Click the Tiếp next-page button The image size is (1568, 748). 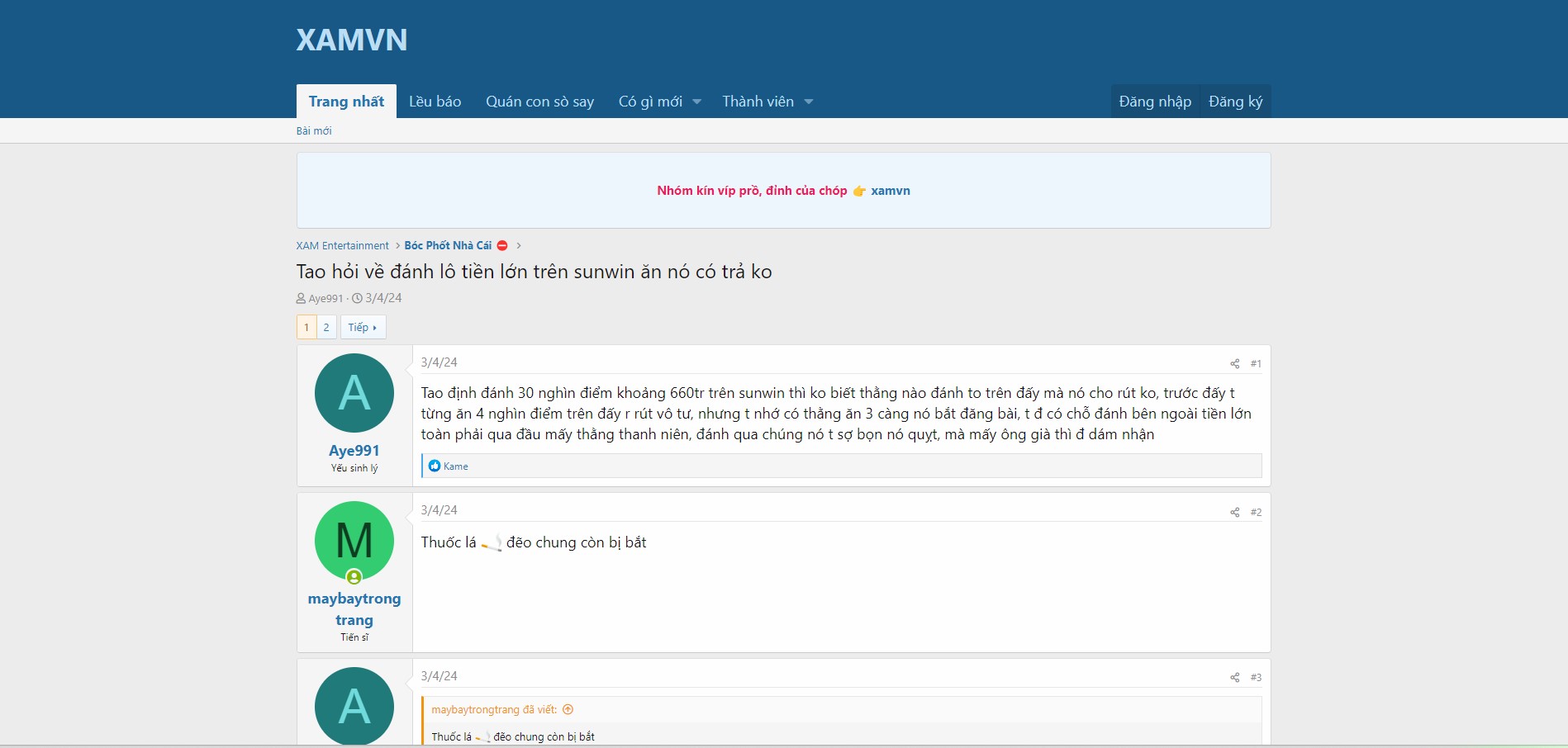point(363,327)
